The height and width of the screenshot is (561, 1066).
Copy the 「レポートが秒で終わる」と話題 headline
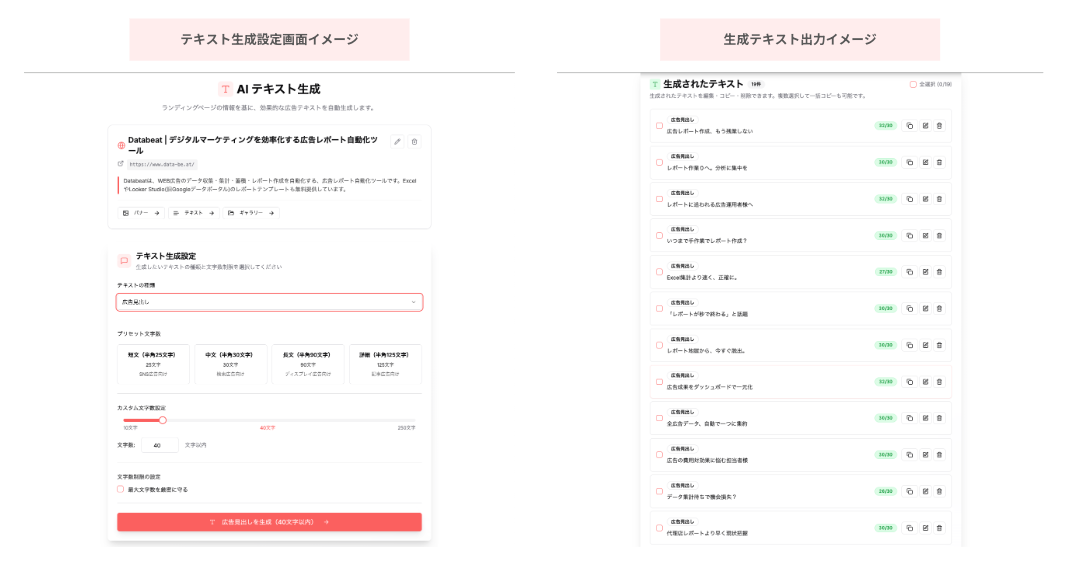click(x=910, y=309)
